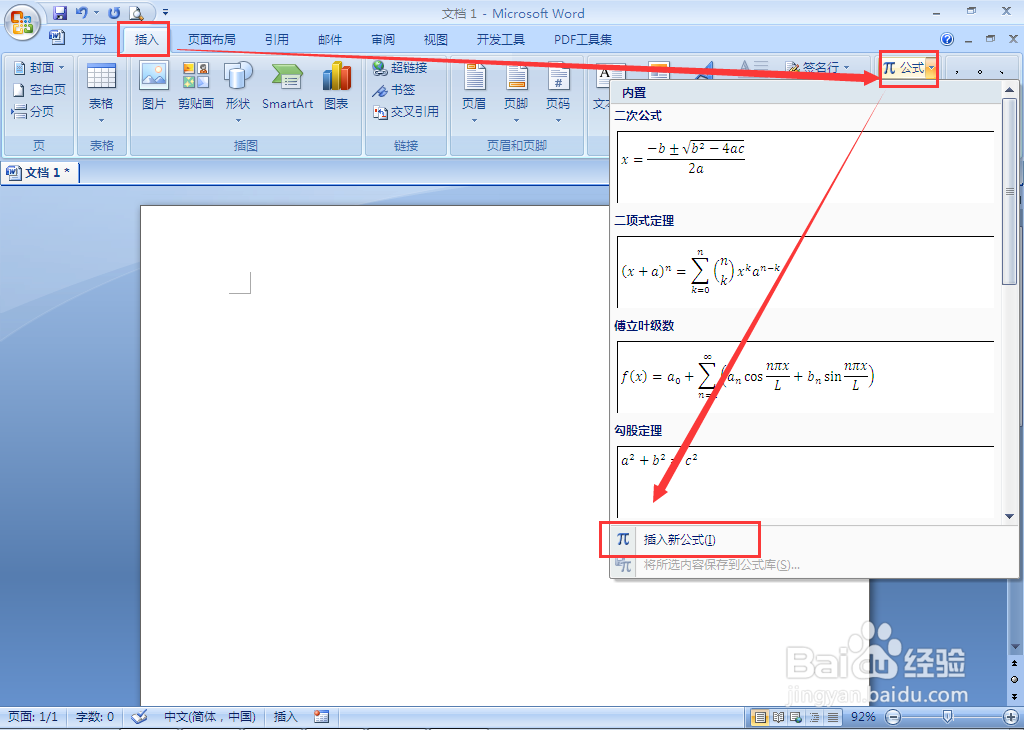This screenshot has width=1024, height=730.
Task: Customize the Quick Access Toolbar
Action: [x=165, y=12]
